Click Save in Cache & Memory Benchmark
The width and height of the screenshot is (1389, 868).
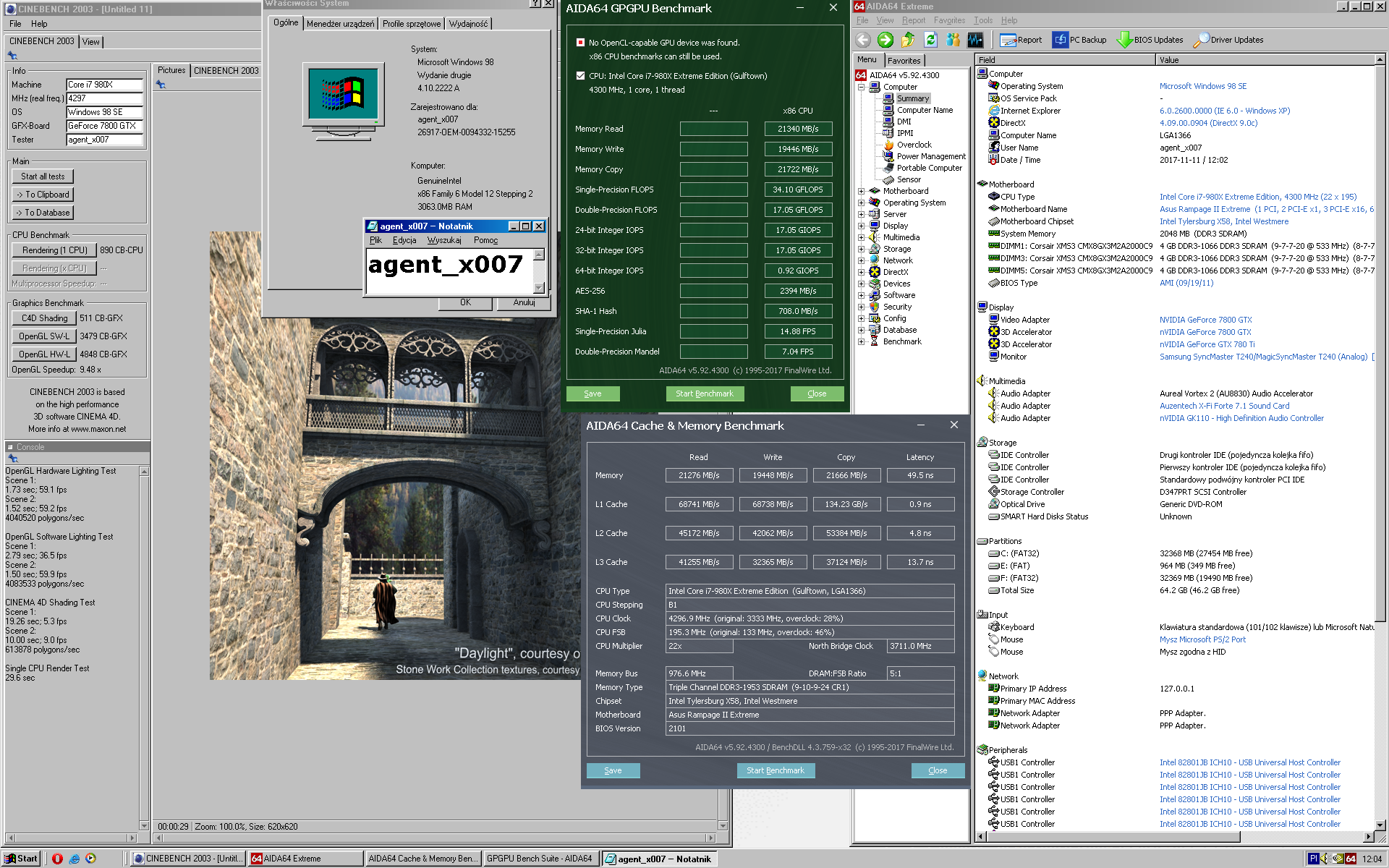(613, 770)
